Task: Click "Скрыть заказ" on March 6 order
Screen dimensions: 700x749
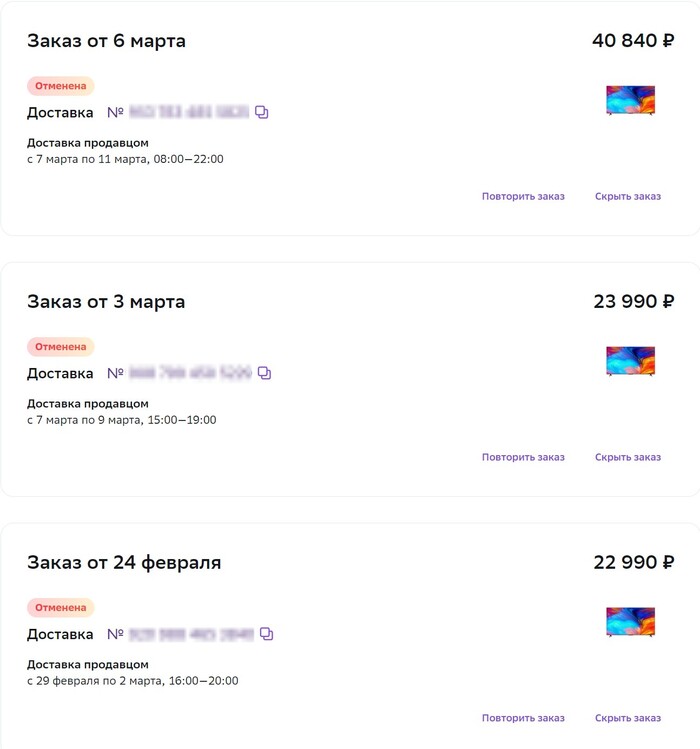Action: [x=628, y=196]
